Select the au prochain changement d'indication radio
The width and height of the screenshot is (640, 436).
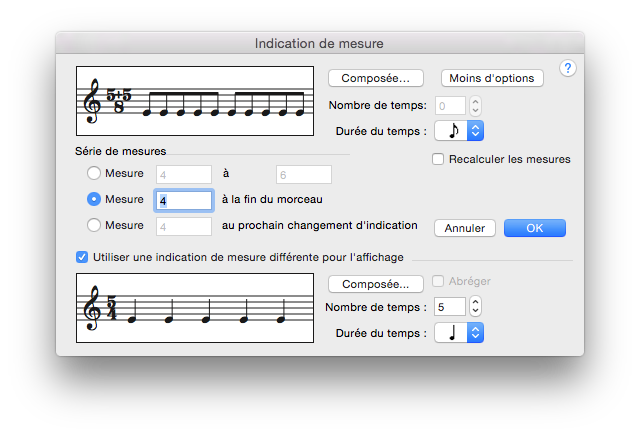pos(95,225)
